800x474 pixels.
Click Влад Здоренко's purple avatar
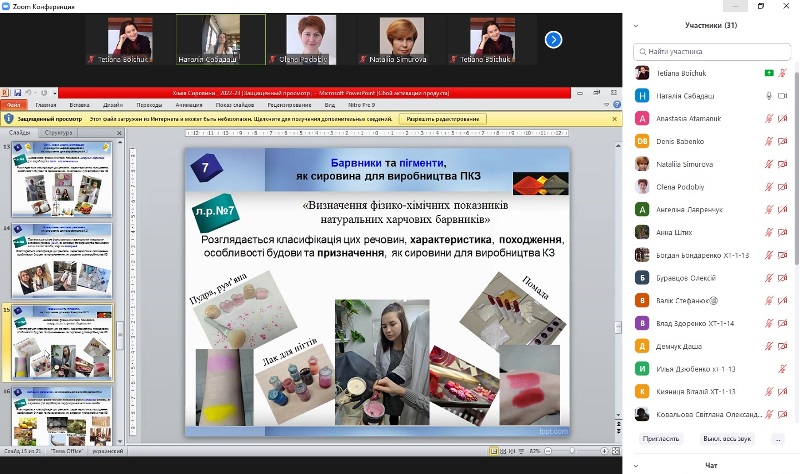click(642, 323)
